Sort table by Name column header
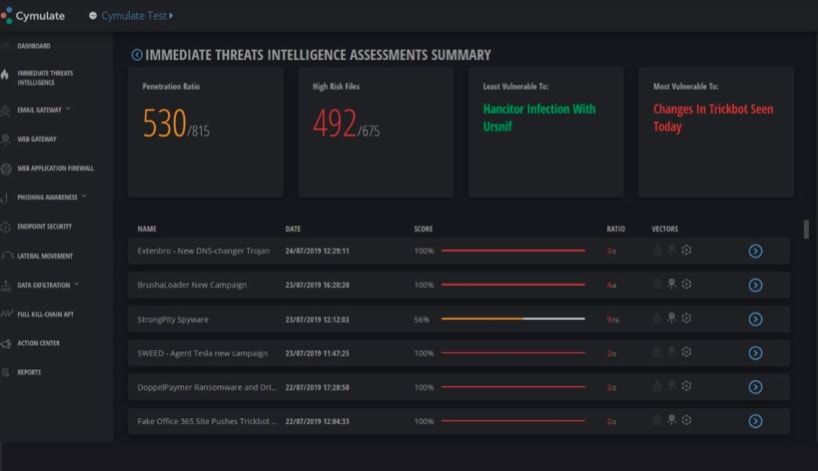This screenshot has width=818, height=471. (147, 229)
